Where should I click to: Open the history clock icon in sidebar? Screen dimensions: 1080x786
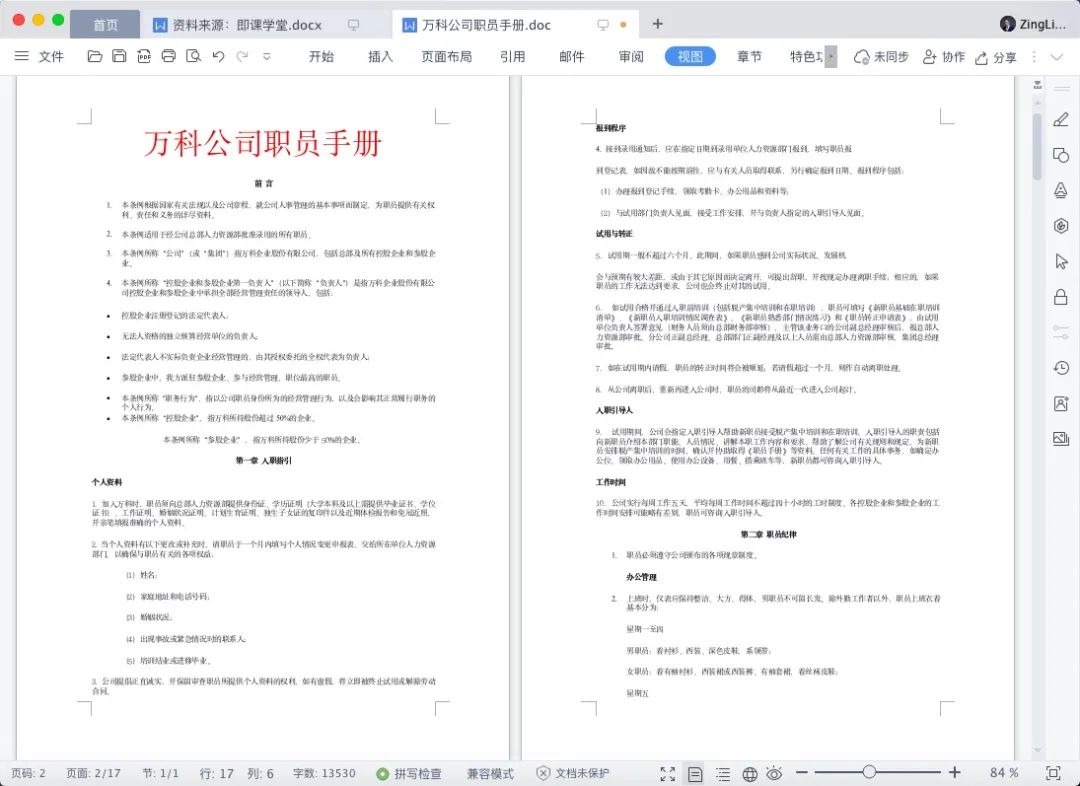(1061, 368)
